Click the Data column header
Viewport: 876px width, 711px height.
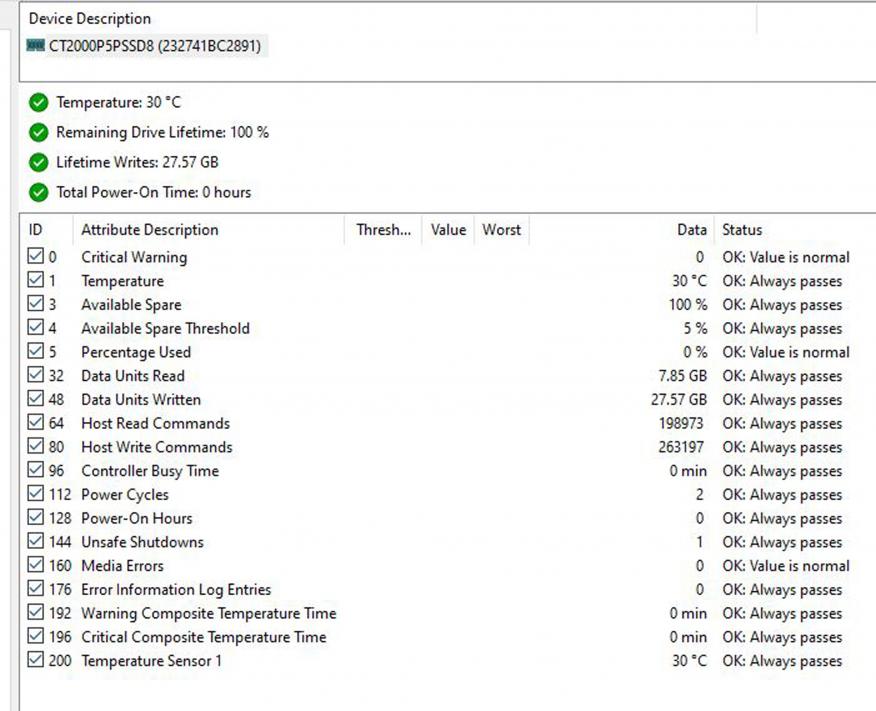coord(691,230)
